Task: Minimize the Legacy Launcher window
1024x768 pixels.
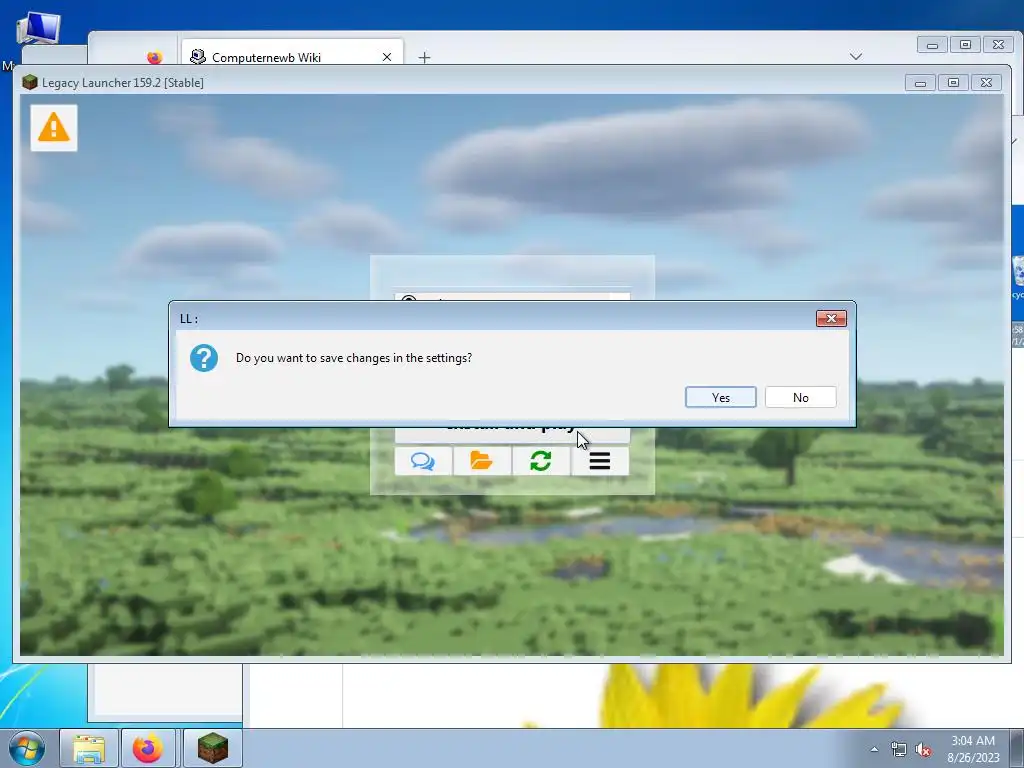Action: (x=920, y=83)
